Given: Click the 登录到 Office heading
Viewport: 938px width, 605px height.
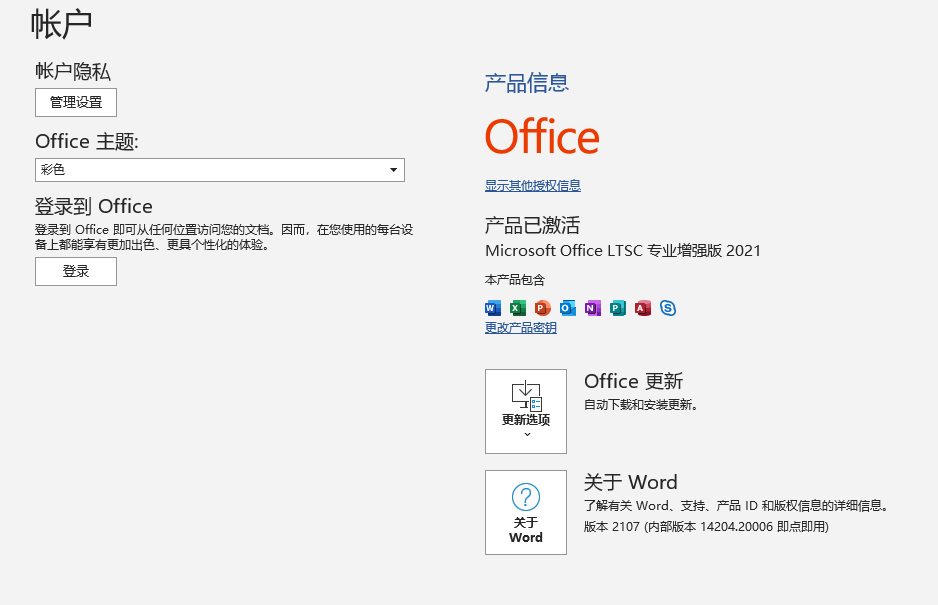Looking at the screenshot, I should pos(94,206).
